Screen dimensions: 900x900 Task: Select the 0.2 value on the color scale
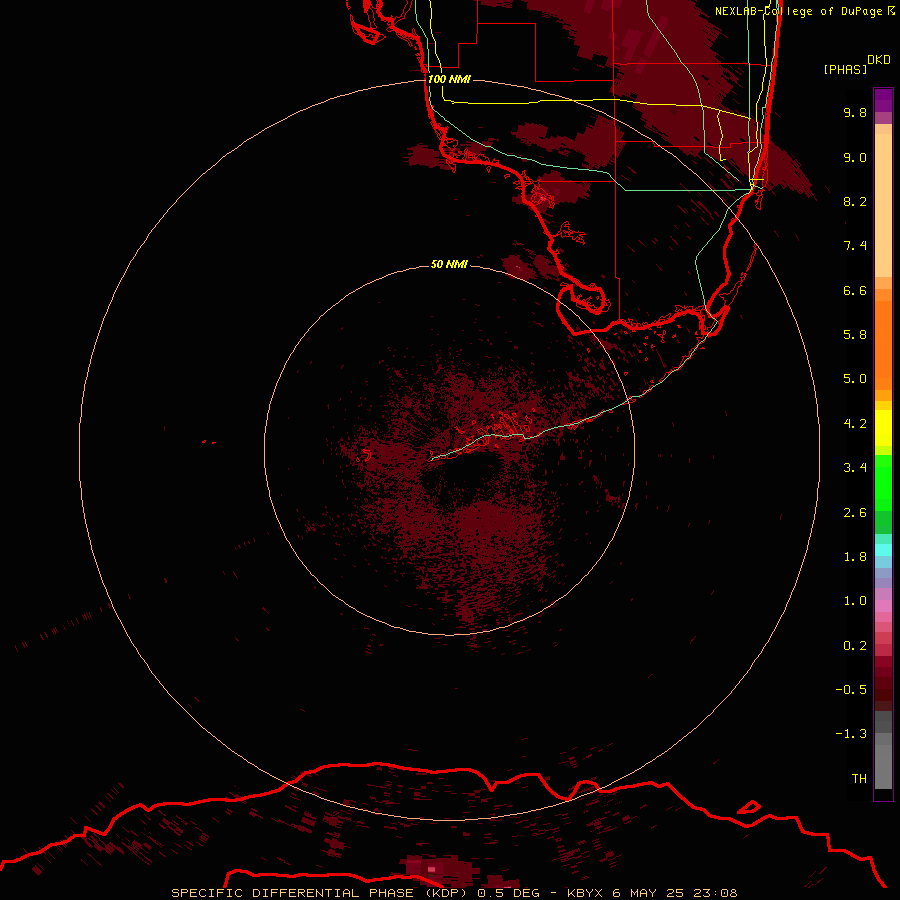855,646
